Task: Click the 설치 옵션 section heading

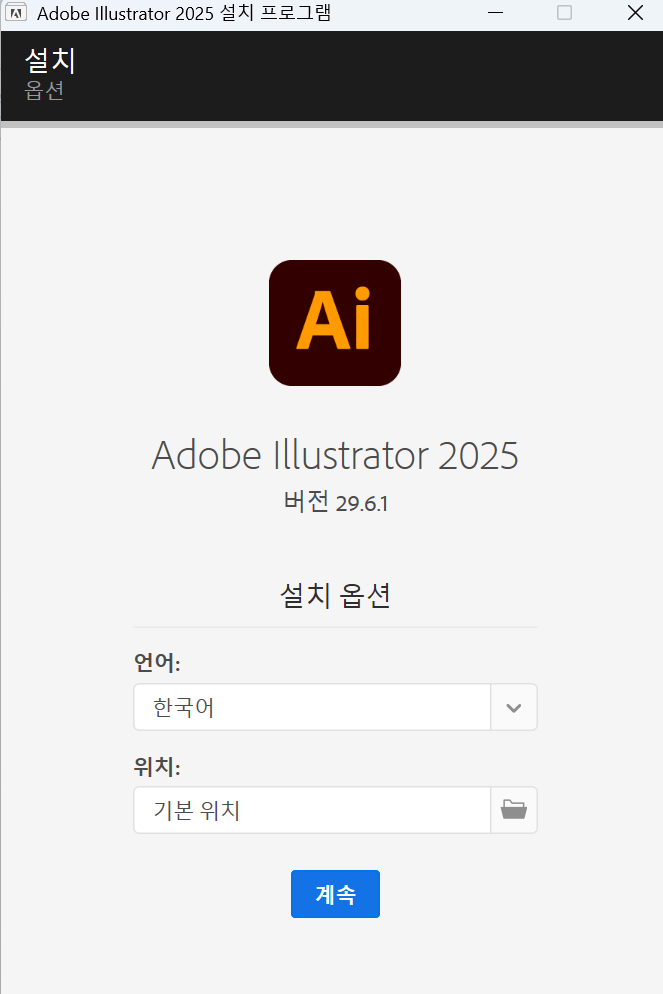Action: tap(335, 595)
